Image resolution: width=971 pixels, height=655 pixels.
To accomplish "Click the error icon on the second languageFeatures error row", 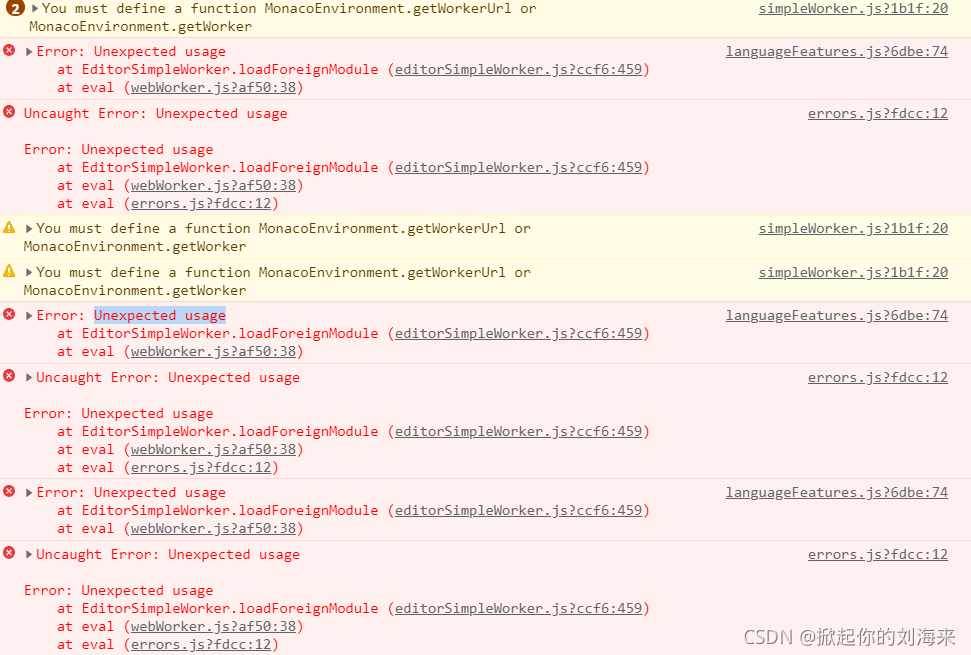I will 9,492.
